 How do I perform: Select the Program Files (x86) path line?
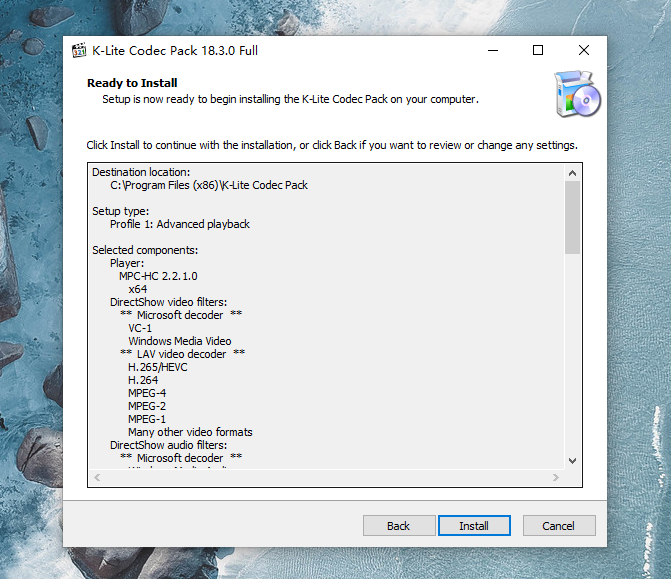[x=209, y=185]
